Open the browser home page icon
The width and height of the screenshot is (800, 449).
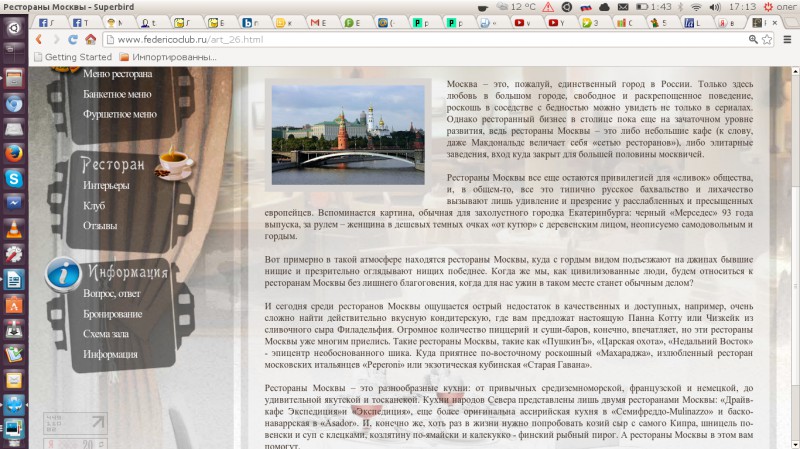coord(90,39)
